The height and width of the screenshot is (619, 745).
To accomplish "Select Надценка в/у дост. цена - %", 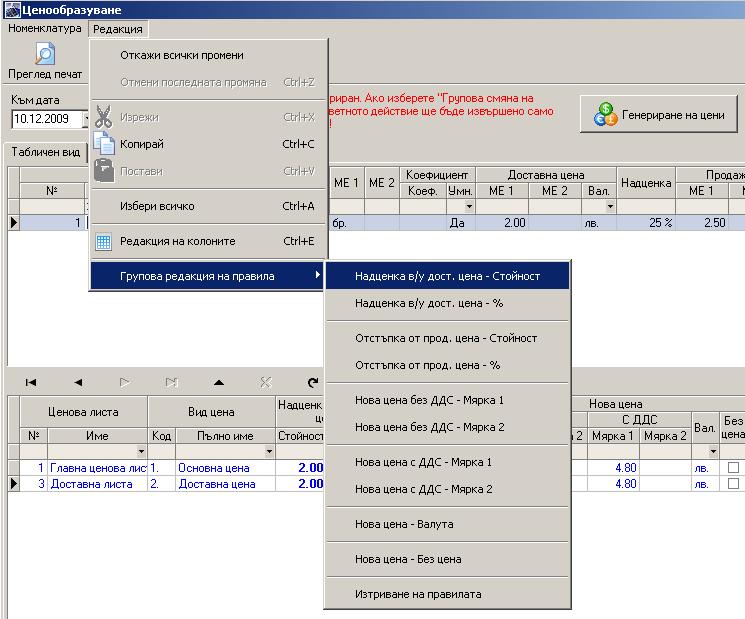I will [448, 303].
